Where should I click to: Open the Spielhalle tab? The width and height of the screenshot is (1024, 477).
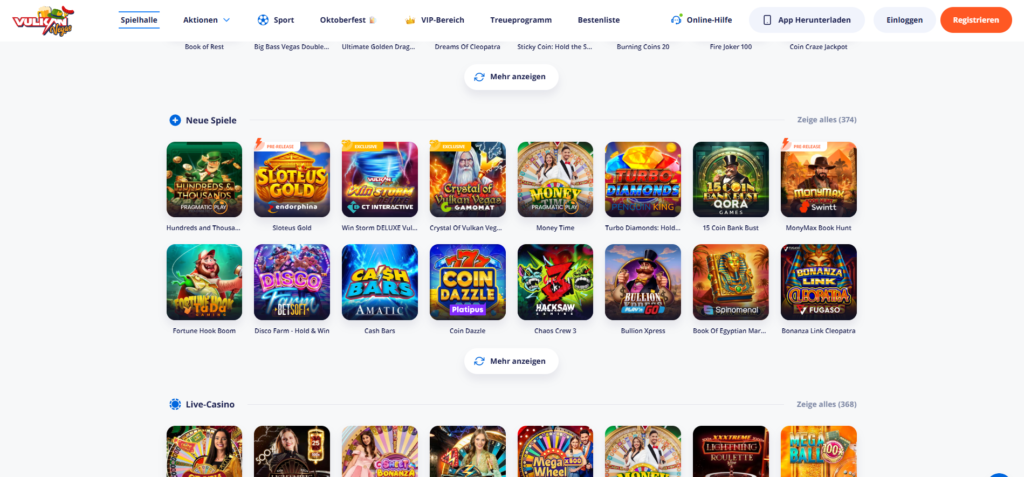click(139, 20)
